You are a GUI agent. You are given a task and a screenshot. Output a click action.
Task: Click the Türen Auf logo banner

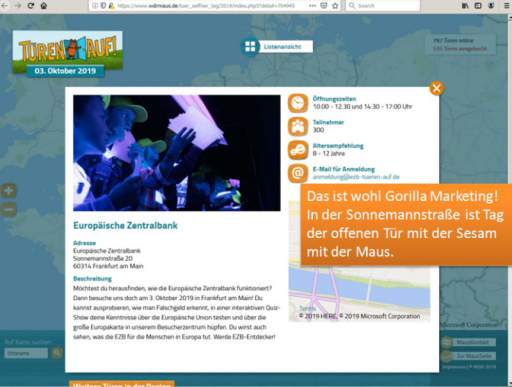coord(68,54)
